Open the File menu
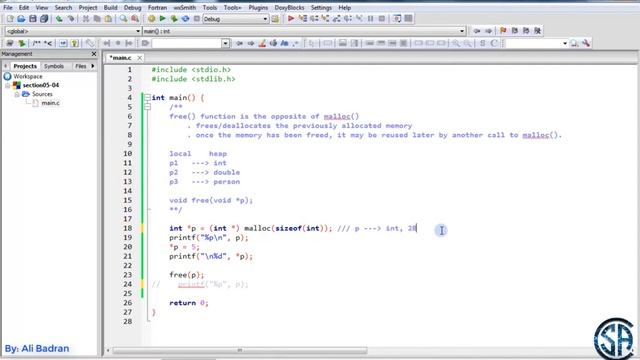This screenshot has width=640, height=360. [8, 7]
